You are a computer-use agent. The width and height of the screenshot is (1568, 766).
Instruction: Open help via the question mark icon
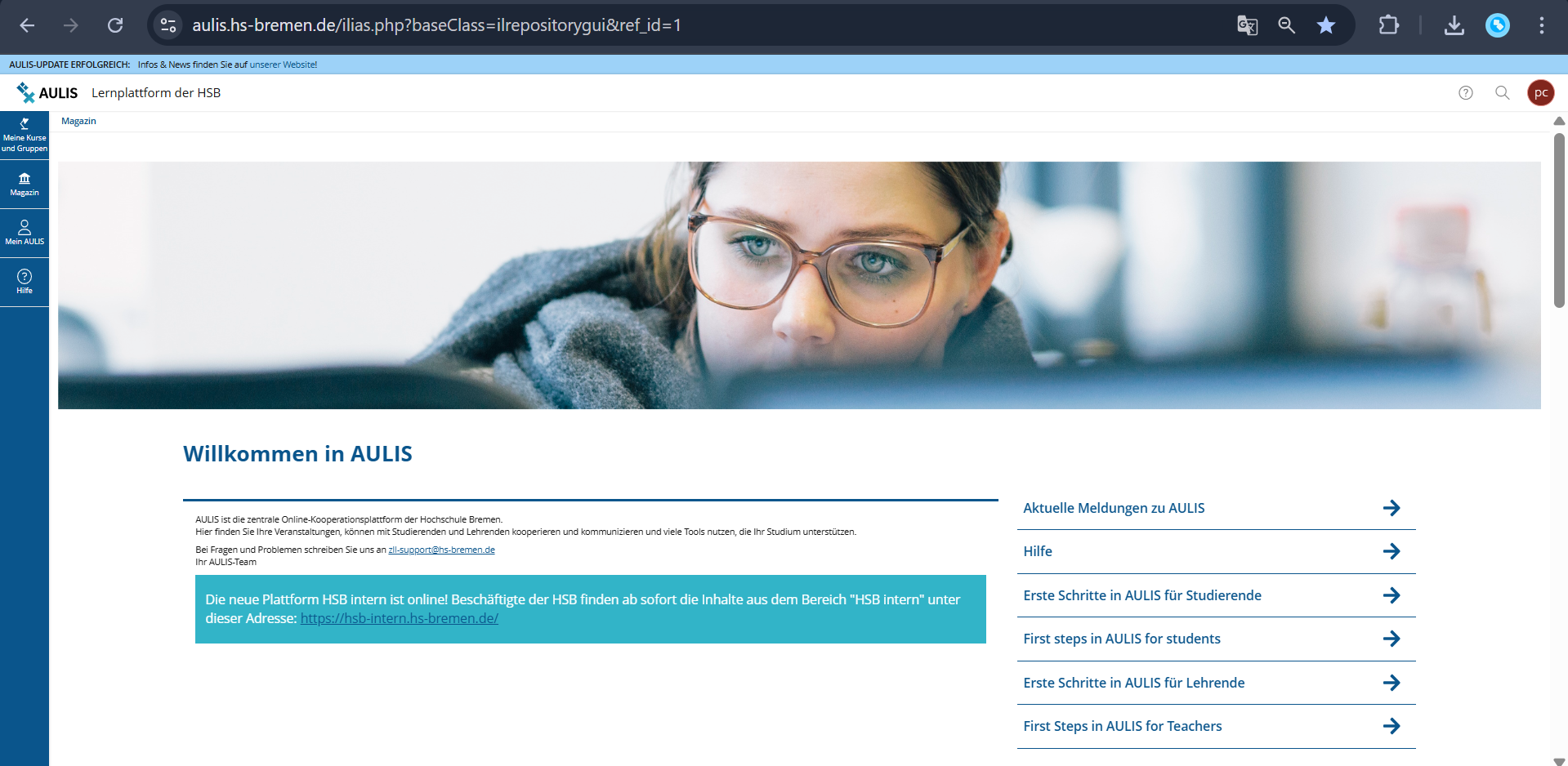1465,92
